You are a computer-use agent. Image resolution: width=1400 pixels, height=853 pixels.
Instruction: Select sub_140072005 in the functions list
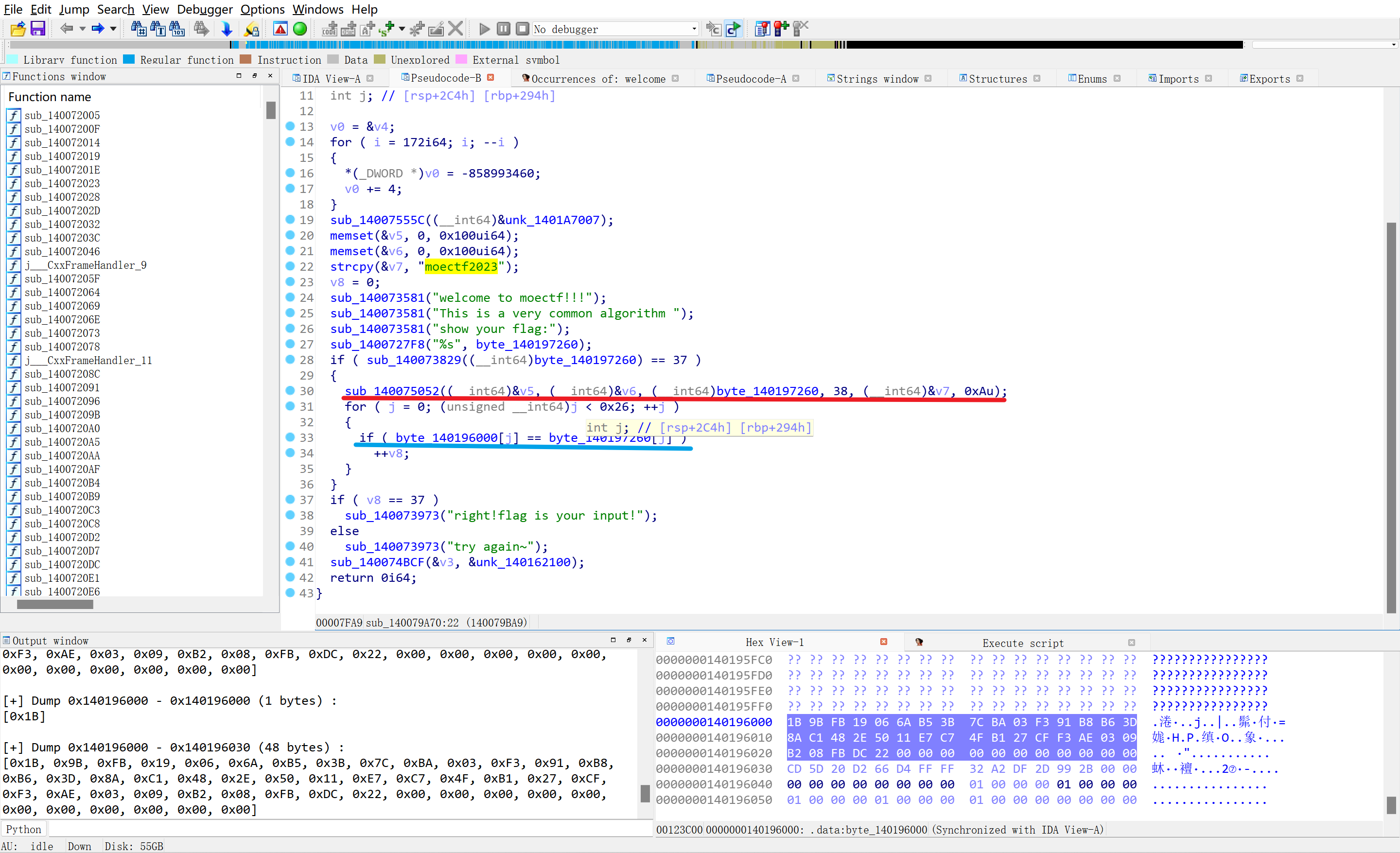click(x=62, y=115)
